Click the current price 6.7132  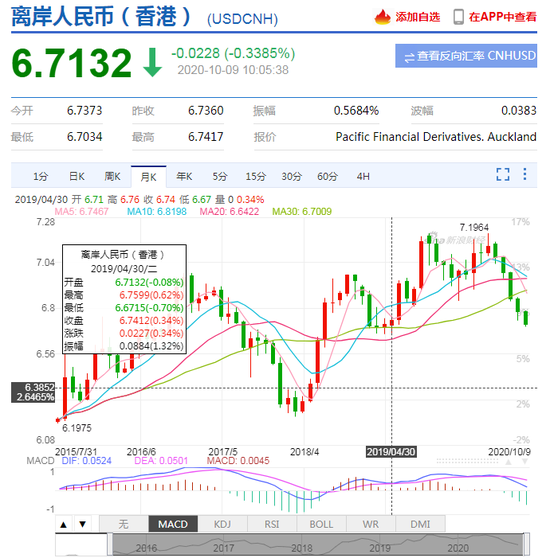pos(72,63)
